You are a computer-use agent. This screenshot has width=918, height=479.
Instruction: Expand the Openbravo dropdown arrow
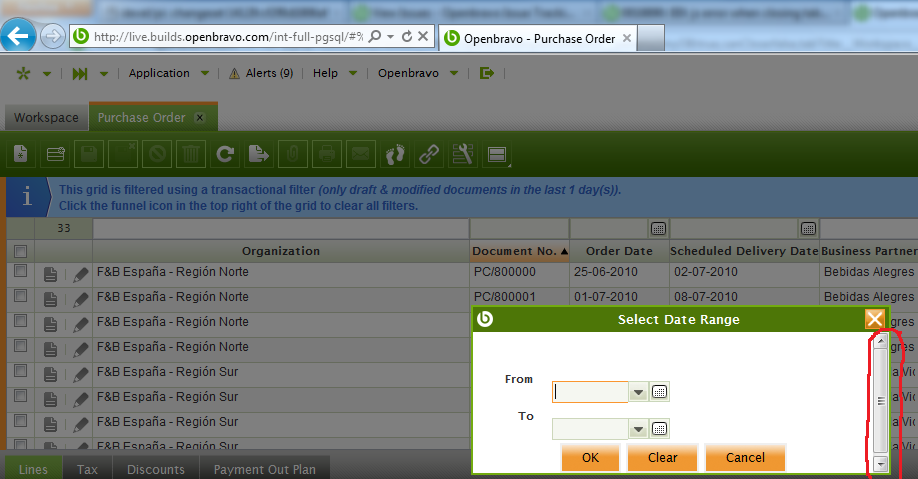pos(454,73)
